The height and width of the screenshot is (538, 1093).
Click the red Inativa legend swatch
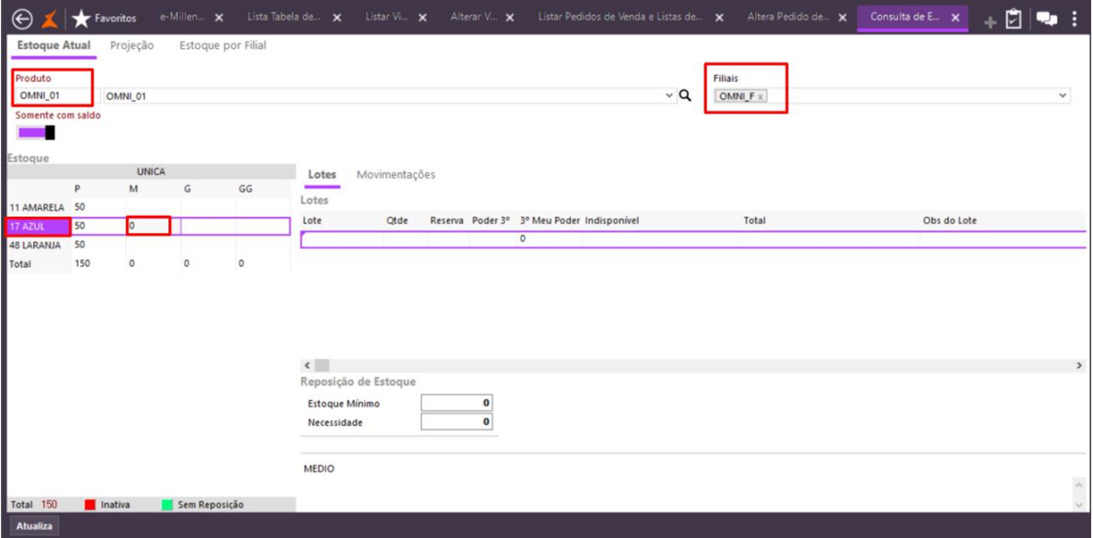point(90,505)
